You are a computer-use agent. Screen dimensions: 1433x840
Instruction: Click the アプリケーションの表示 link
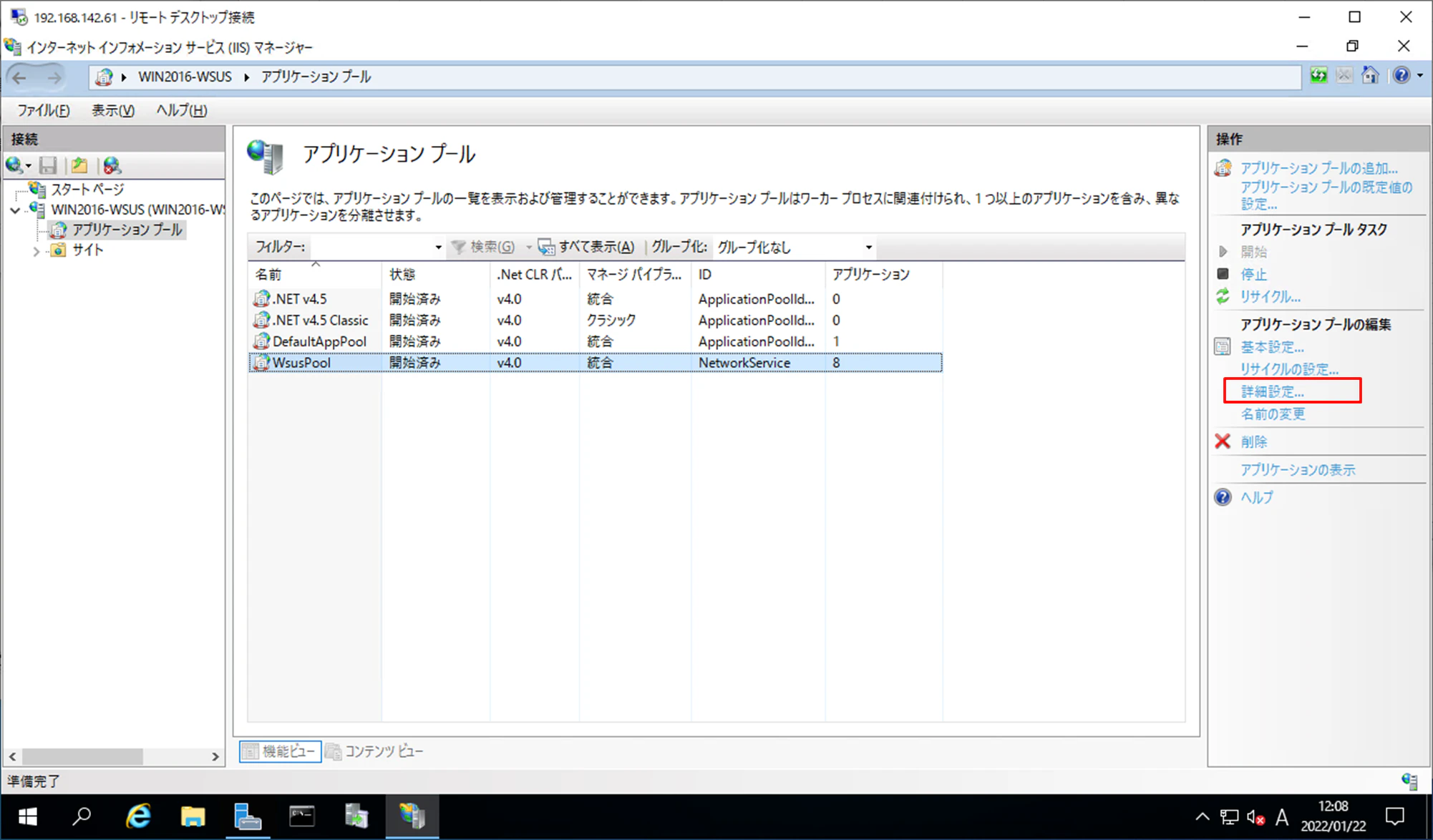pyautogui.click(x=1298, y=470)
